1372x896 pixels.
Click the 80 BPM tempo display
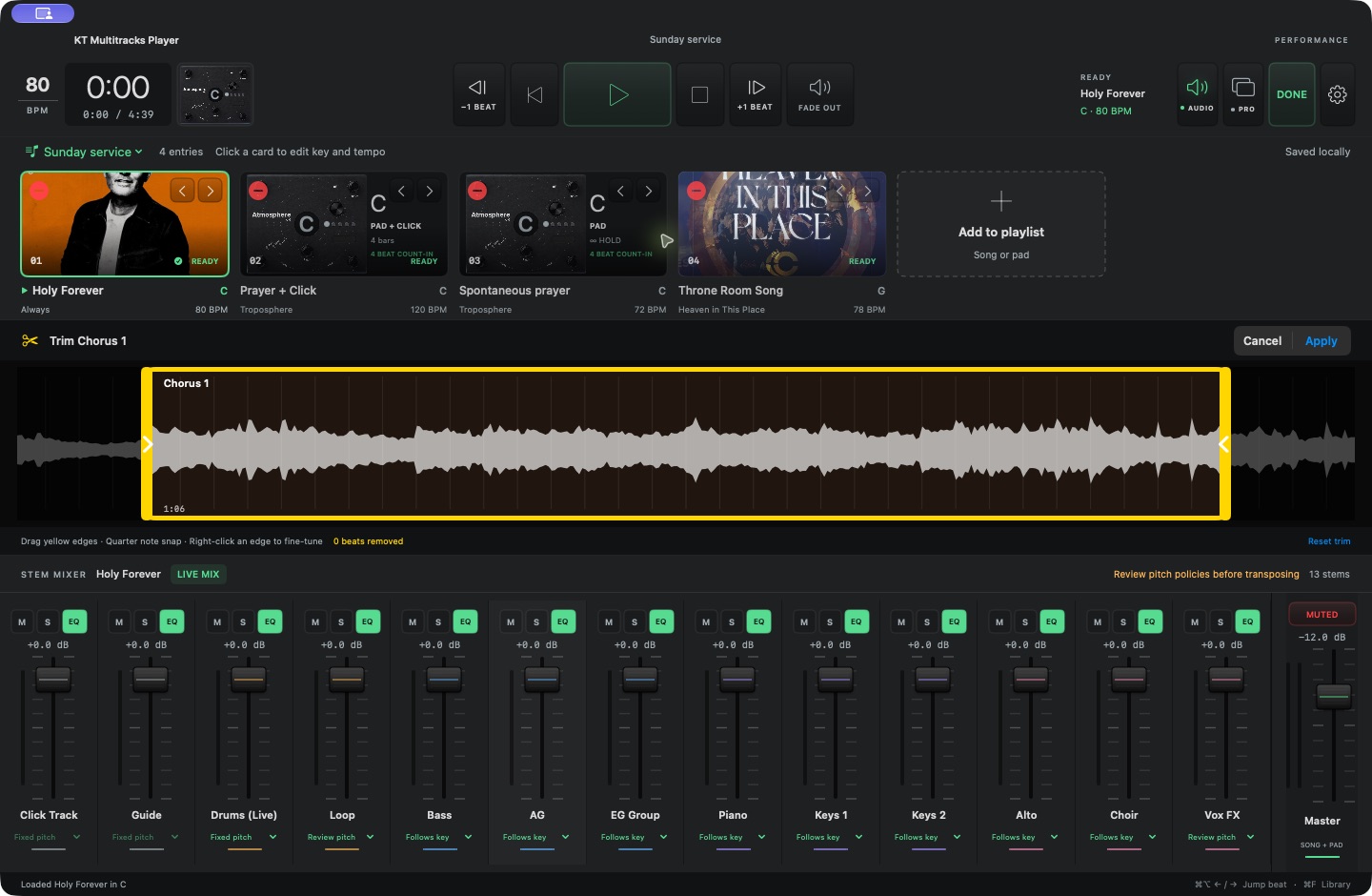37,94
